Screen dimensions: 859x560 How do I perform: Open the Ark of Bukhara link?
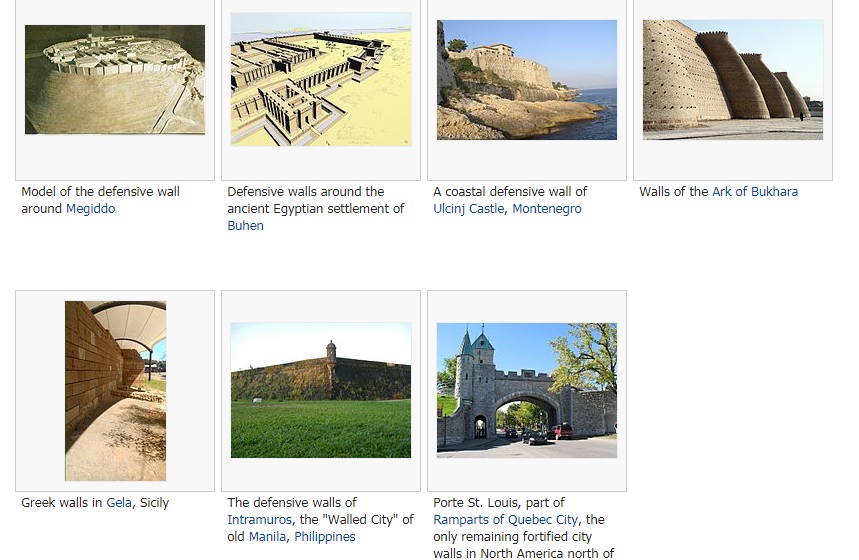tap(755, 192)
